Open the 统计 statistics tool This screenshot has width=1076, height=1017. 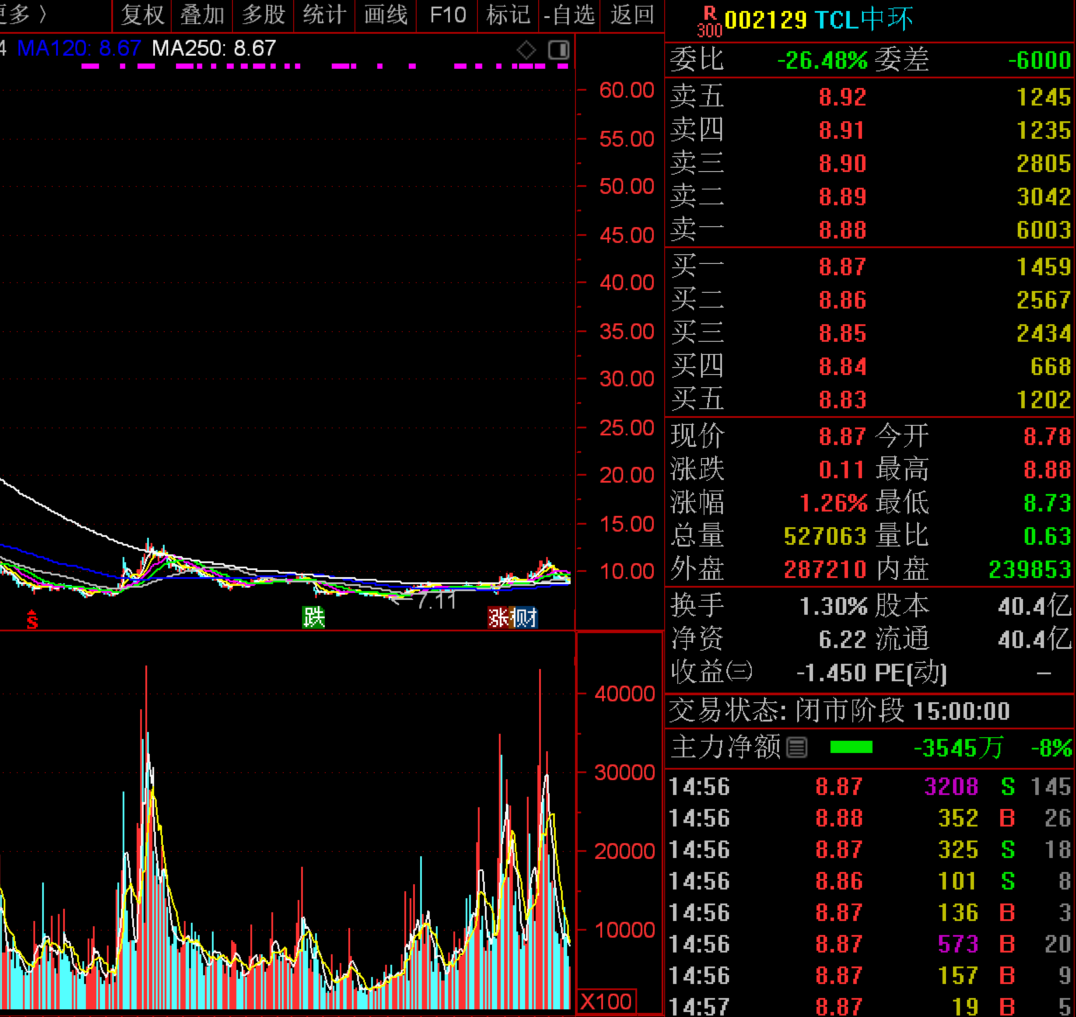pos(325,15)
